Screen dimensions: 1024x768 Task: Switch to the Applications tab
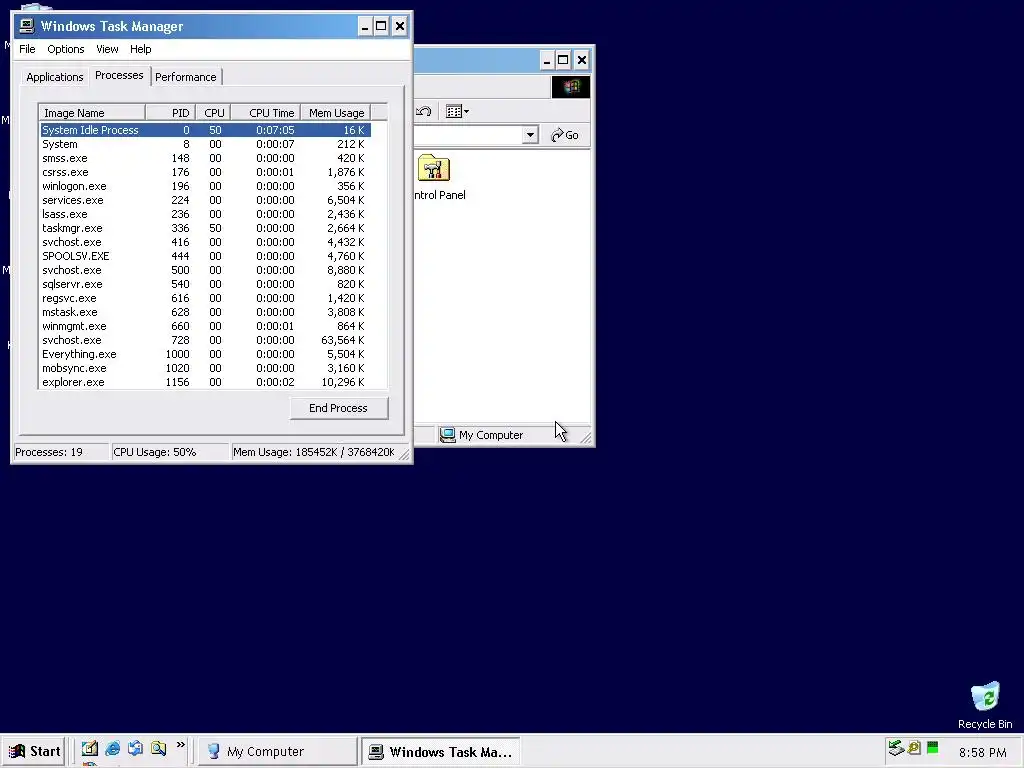pyautogui.click(x=55, y=77)
